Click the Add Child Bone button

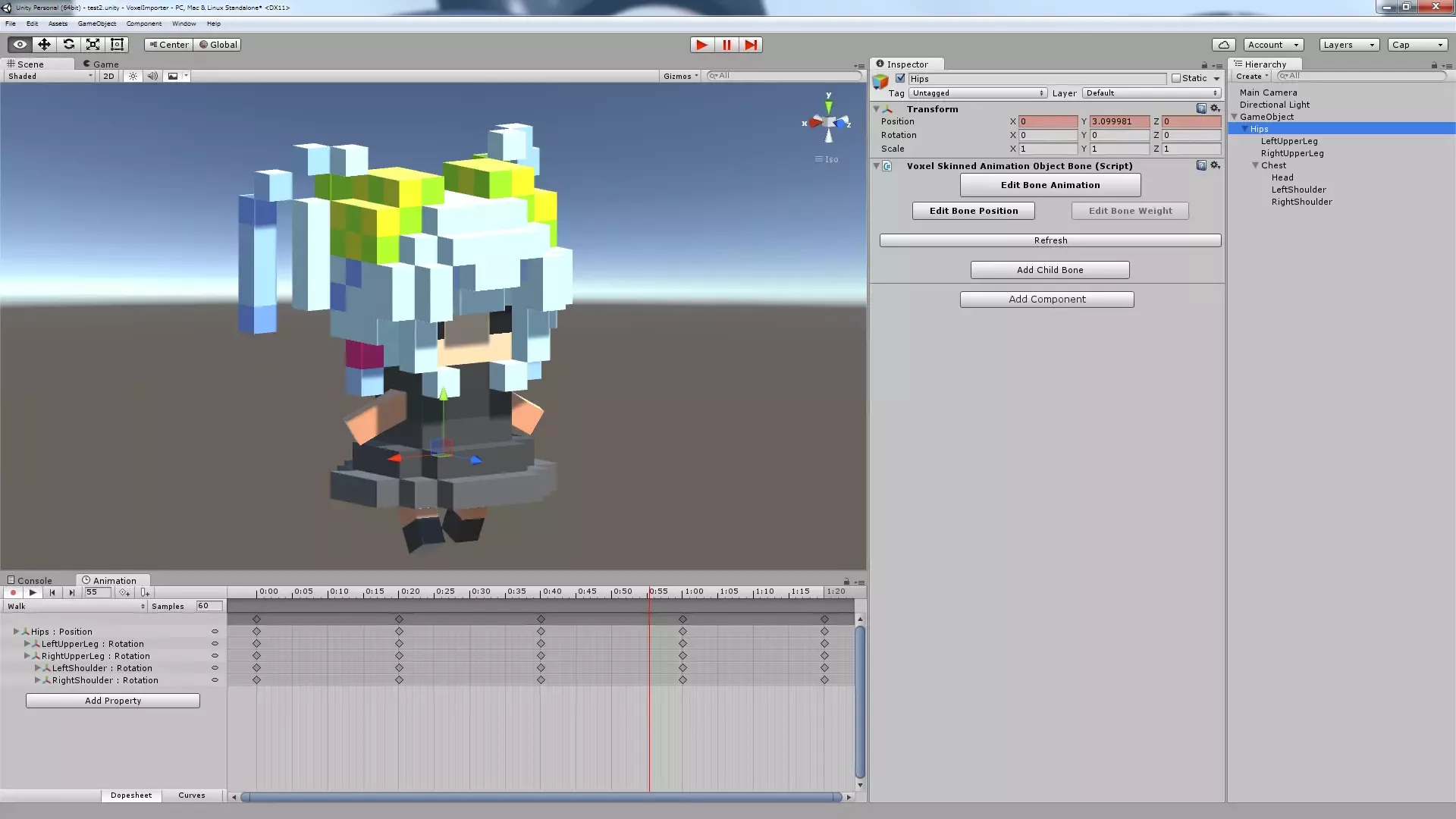(x=1050, y=270)
